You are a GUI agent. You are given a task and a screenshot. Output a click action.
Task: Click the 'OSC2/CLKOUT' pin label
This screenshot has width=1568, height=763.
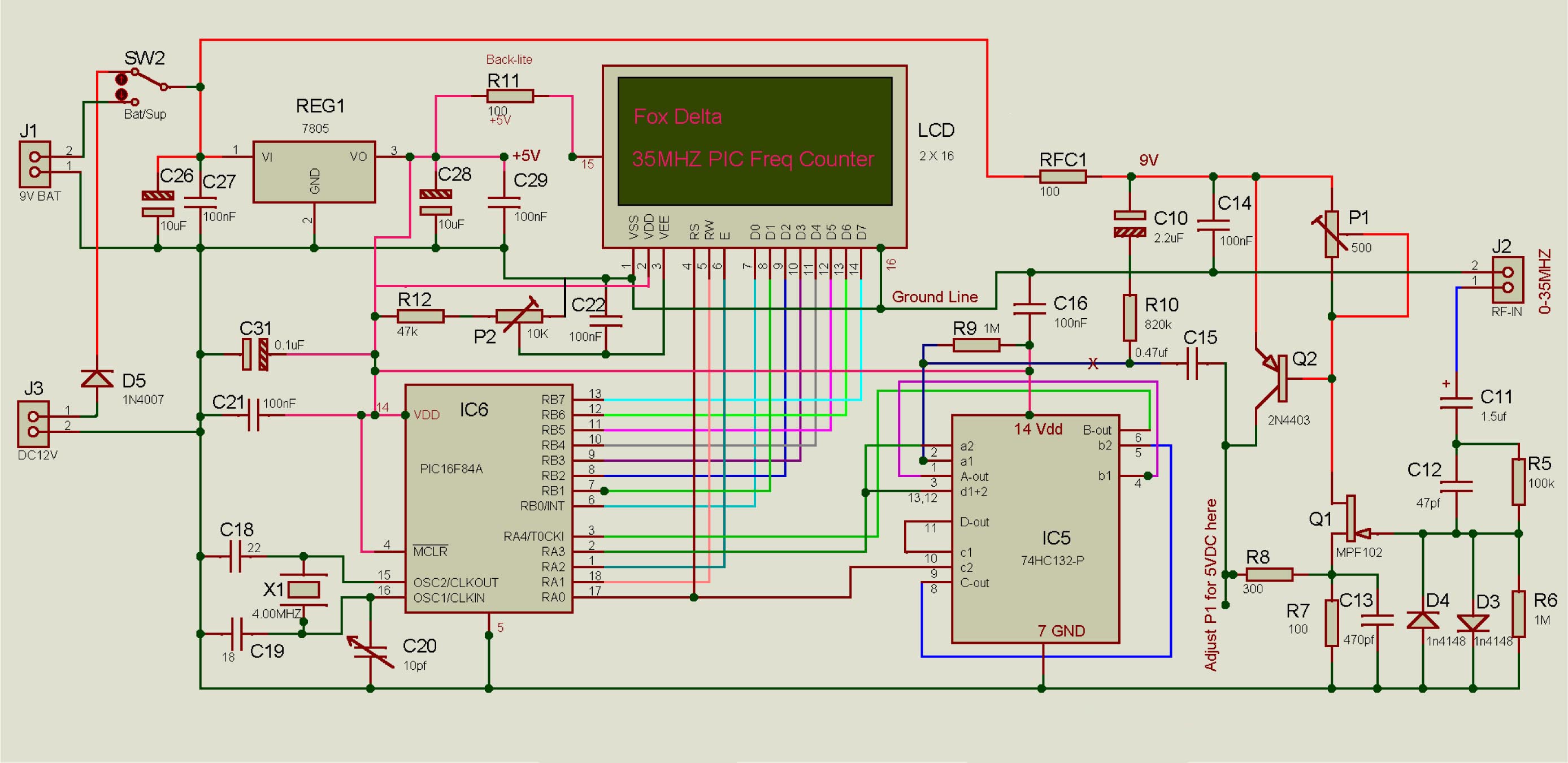pos(456,583)
